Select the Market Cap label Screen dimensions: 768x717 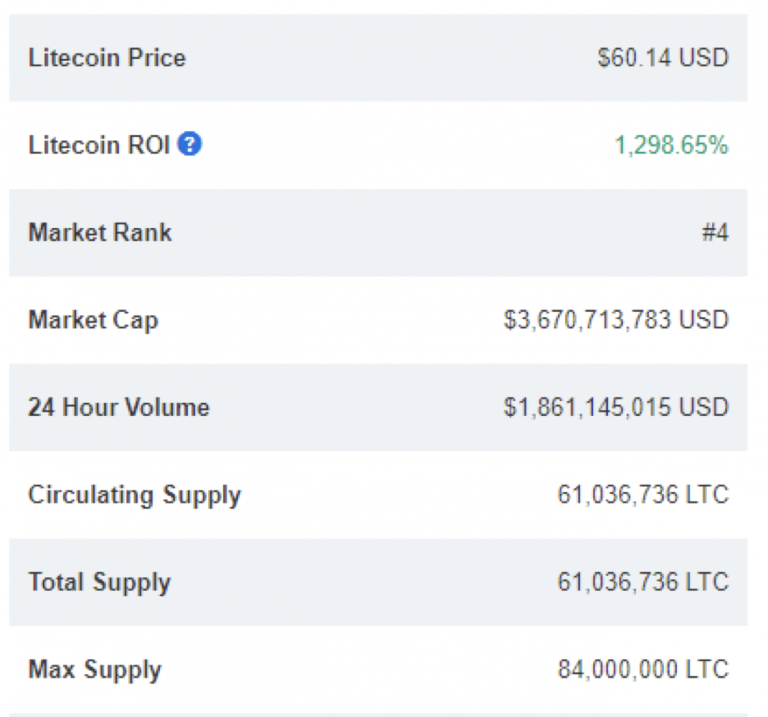pyautogui.click(x=94, y=321)
